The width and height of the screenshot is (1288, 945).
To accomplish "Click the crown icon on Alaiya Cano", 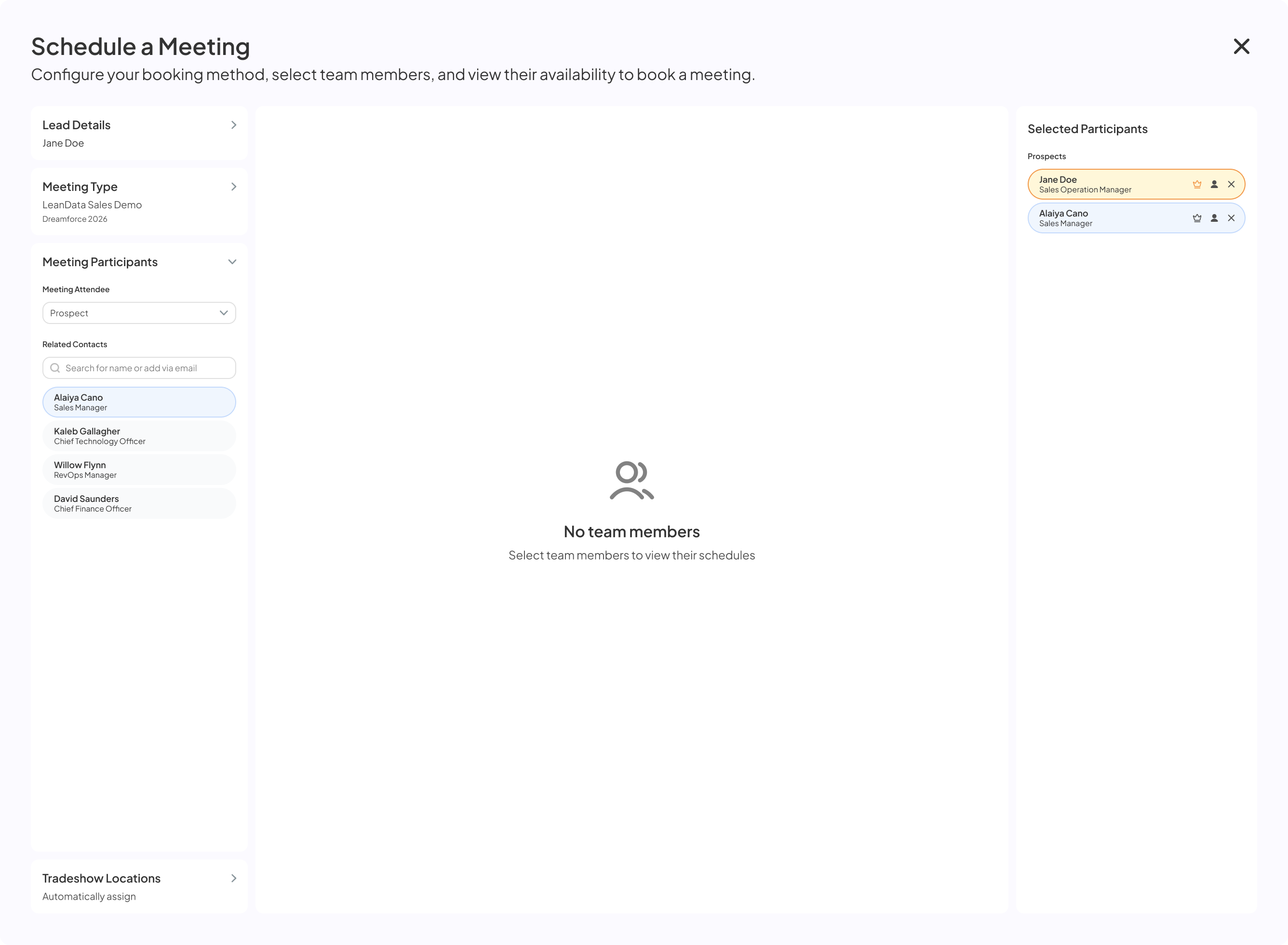I will tap(1196, 218).
